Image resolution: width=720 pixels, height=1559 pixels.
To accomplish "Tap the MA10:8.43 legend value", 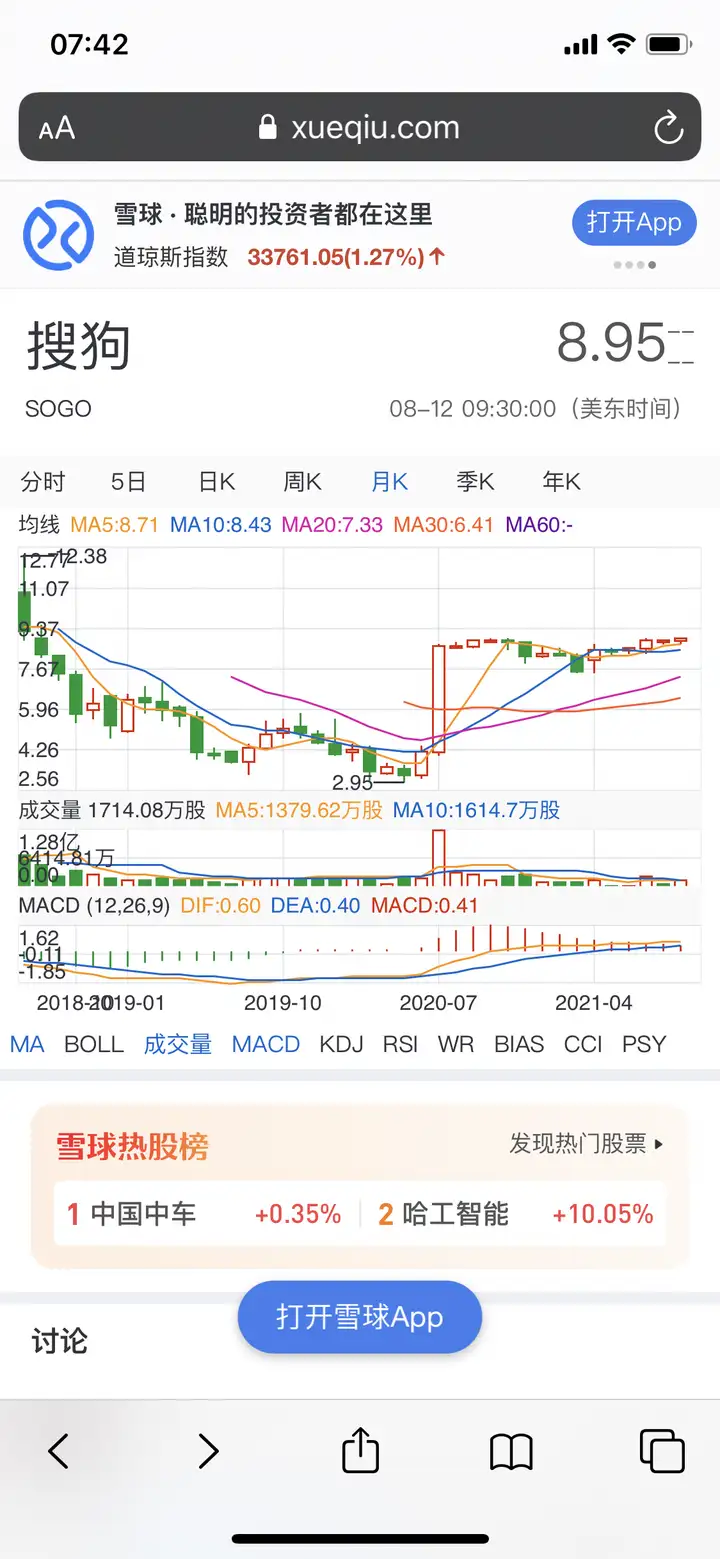I will [x=221, y=524].
